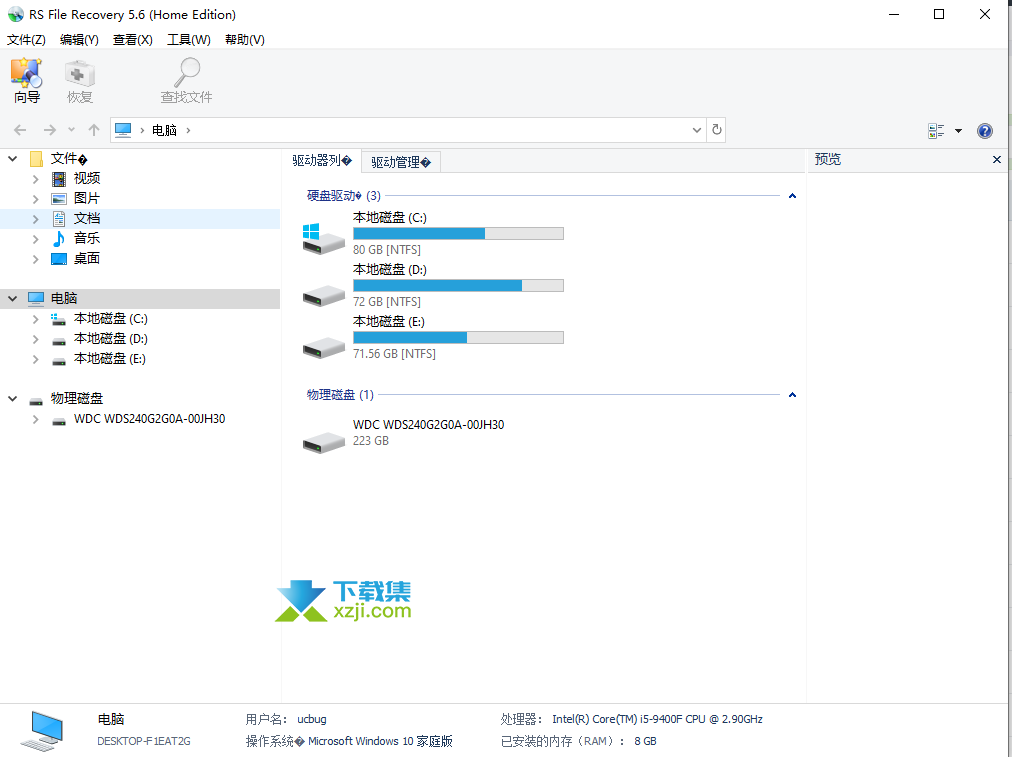
Task: Click the large computer icon in status bar
Action: coord(42,731)
